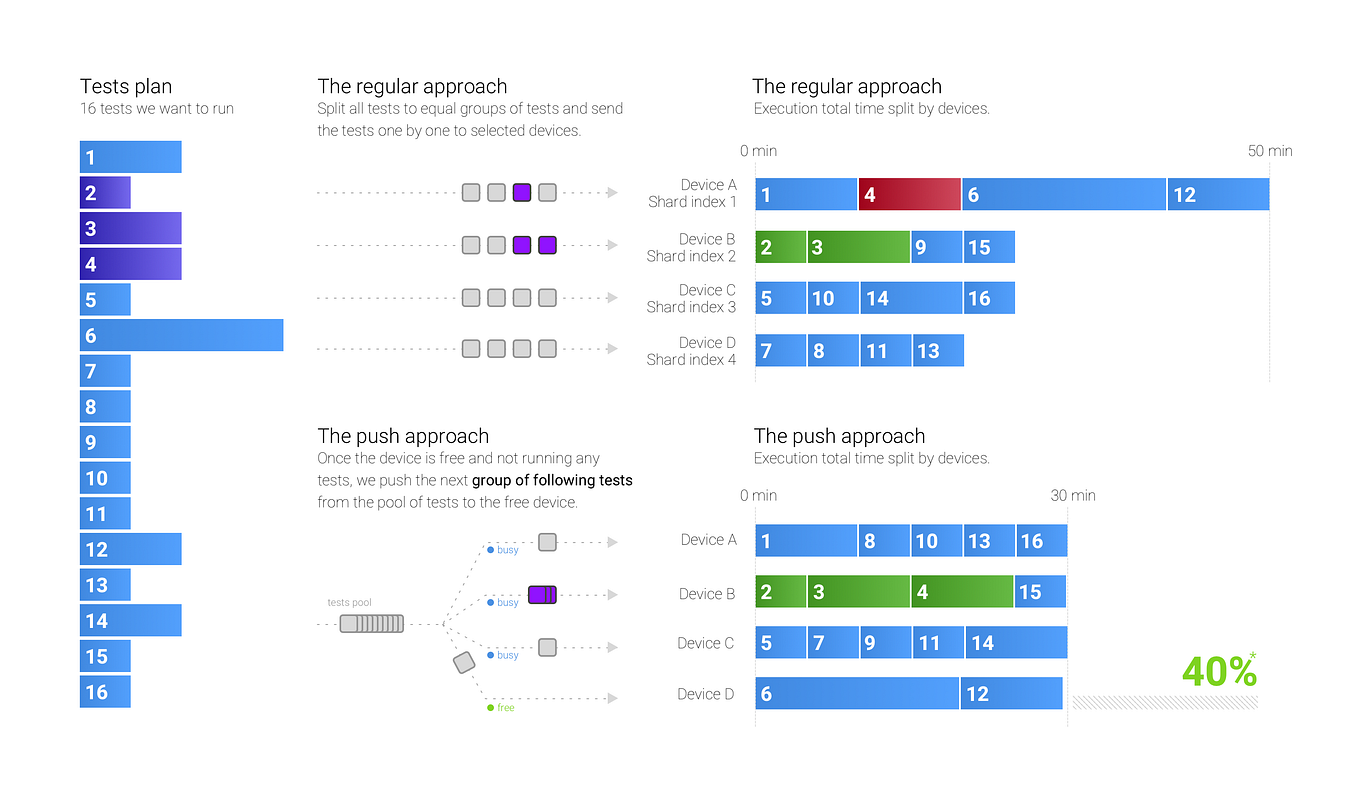Viewport: 1358px width, 806px height.
Task: Click the green free status dot
Action: click(490, 708)
